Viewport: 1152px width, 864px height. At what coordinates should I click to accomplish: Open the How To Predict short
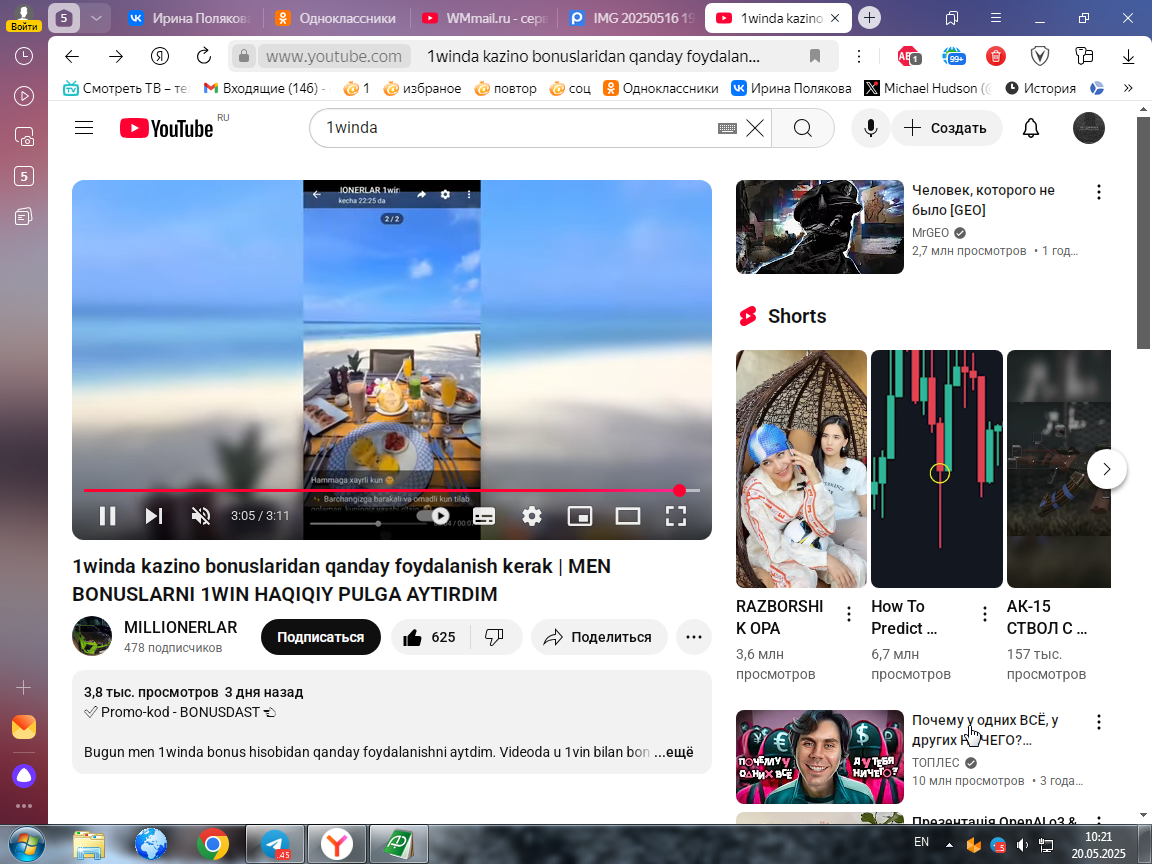pos(937,469)
